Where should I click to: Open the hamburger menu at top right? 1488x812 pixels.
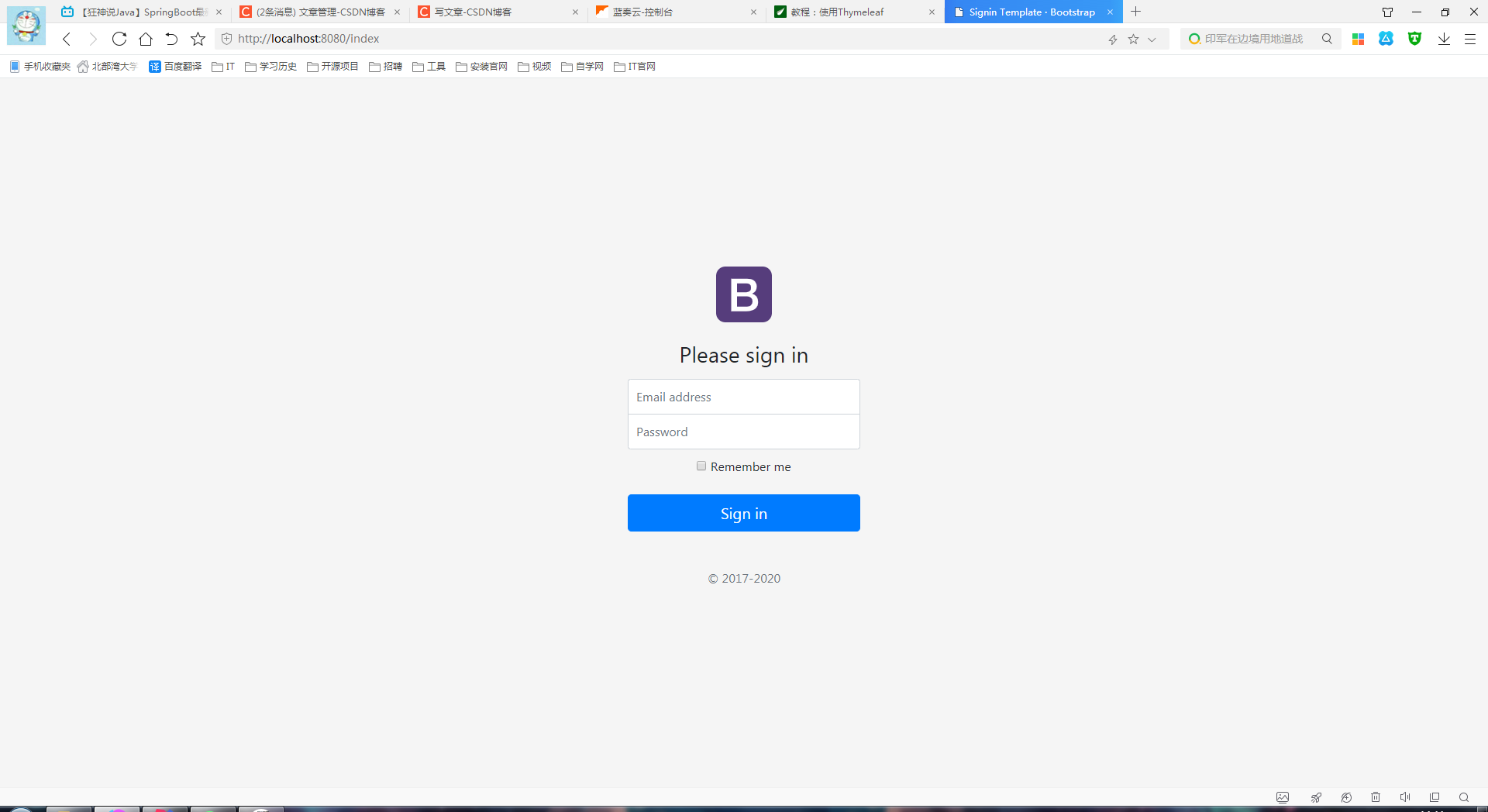[x=1470, y=39]
